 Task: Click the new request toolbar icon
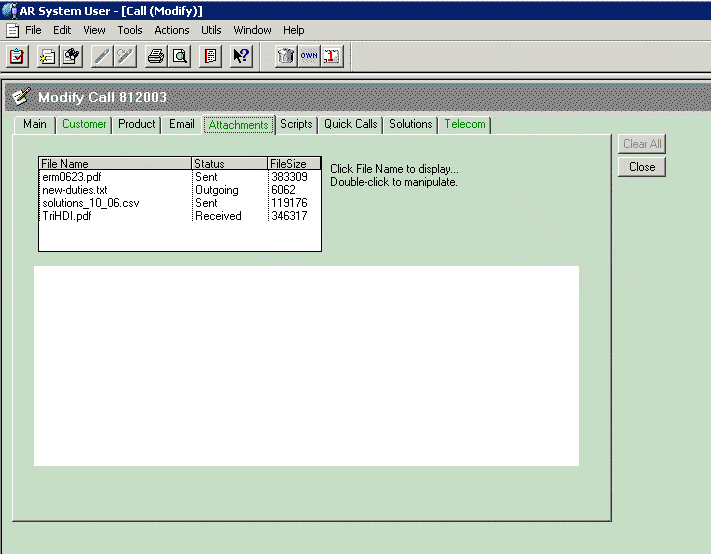point(47,57)
